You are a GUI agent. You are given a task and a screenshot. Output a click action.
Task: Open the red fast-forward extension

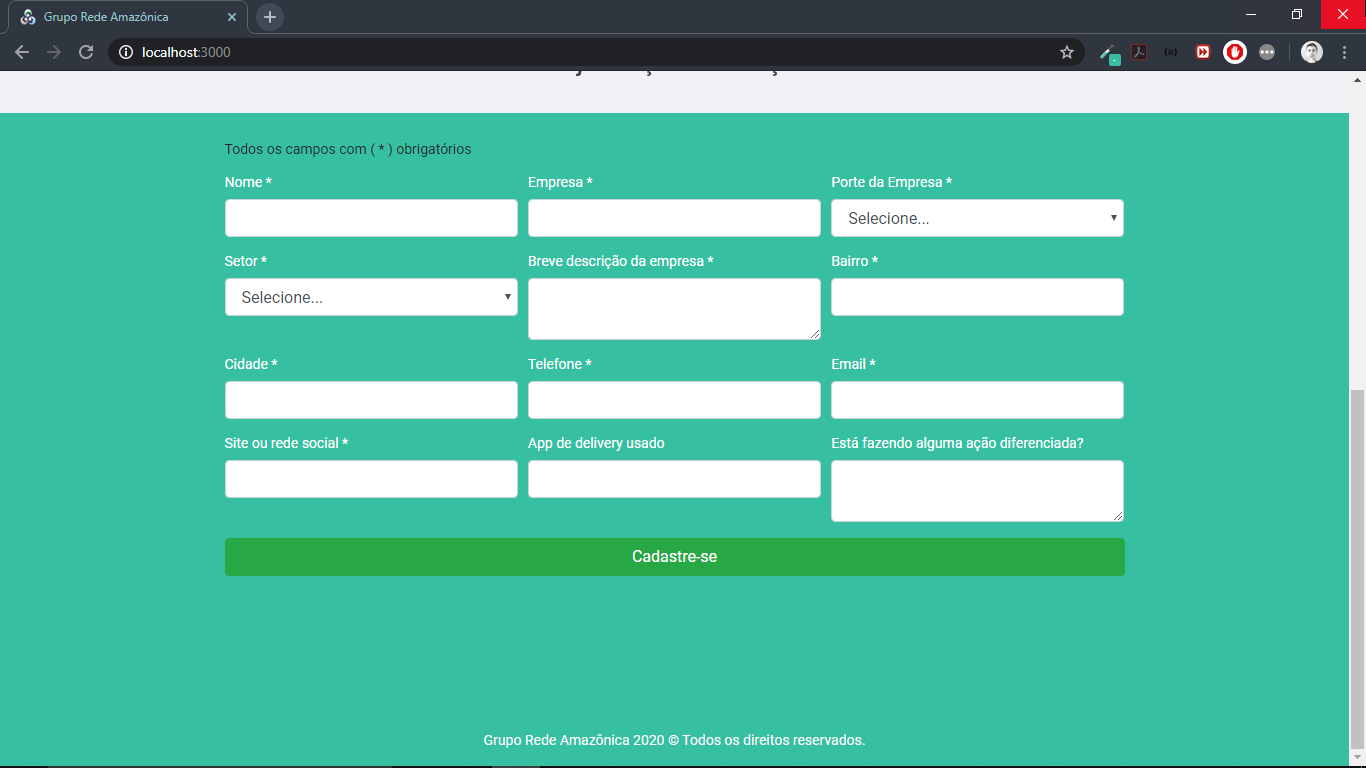pyautogui.click(x=1203, y=52)
